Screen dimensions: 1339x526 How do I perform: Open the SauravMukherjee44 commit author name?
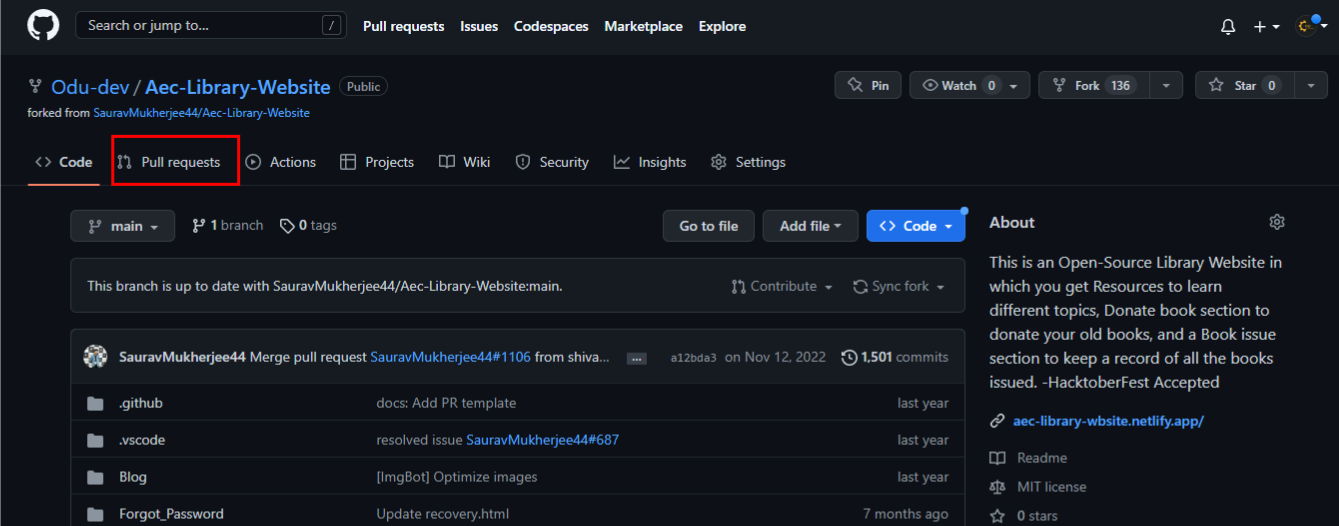tap(182, 357)
